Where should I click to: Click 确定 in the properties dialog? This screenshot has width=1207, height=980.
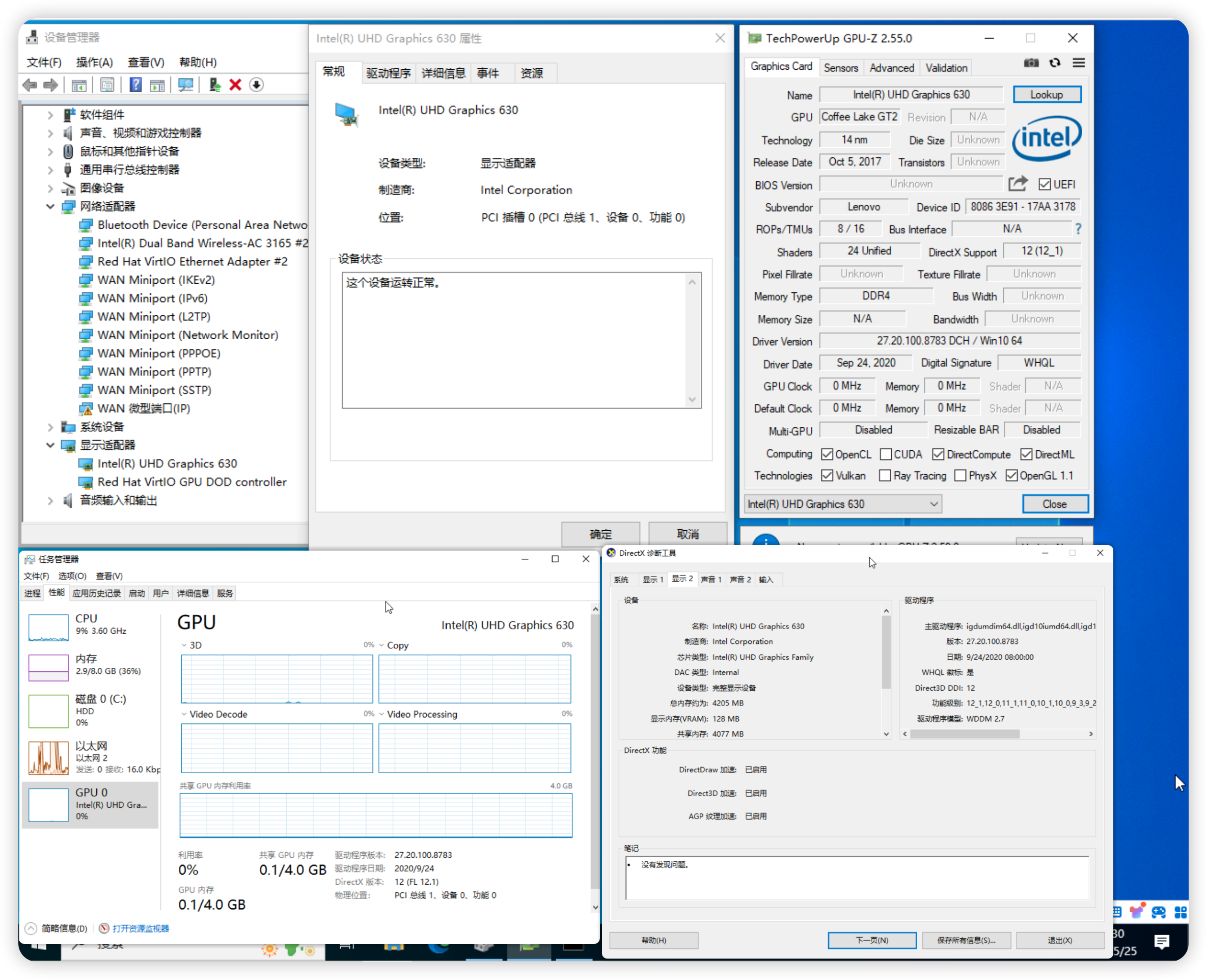601,534
